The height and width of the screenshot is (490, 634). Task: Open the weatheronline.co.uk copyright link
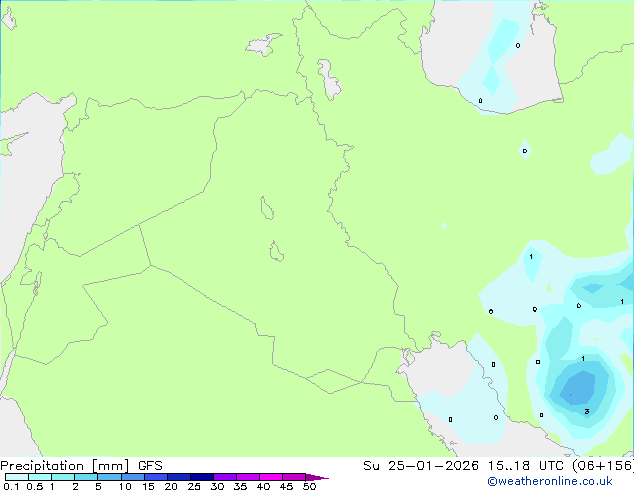[x=549, y=481]
